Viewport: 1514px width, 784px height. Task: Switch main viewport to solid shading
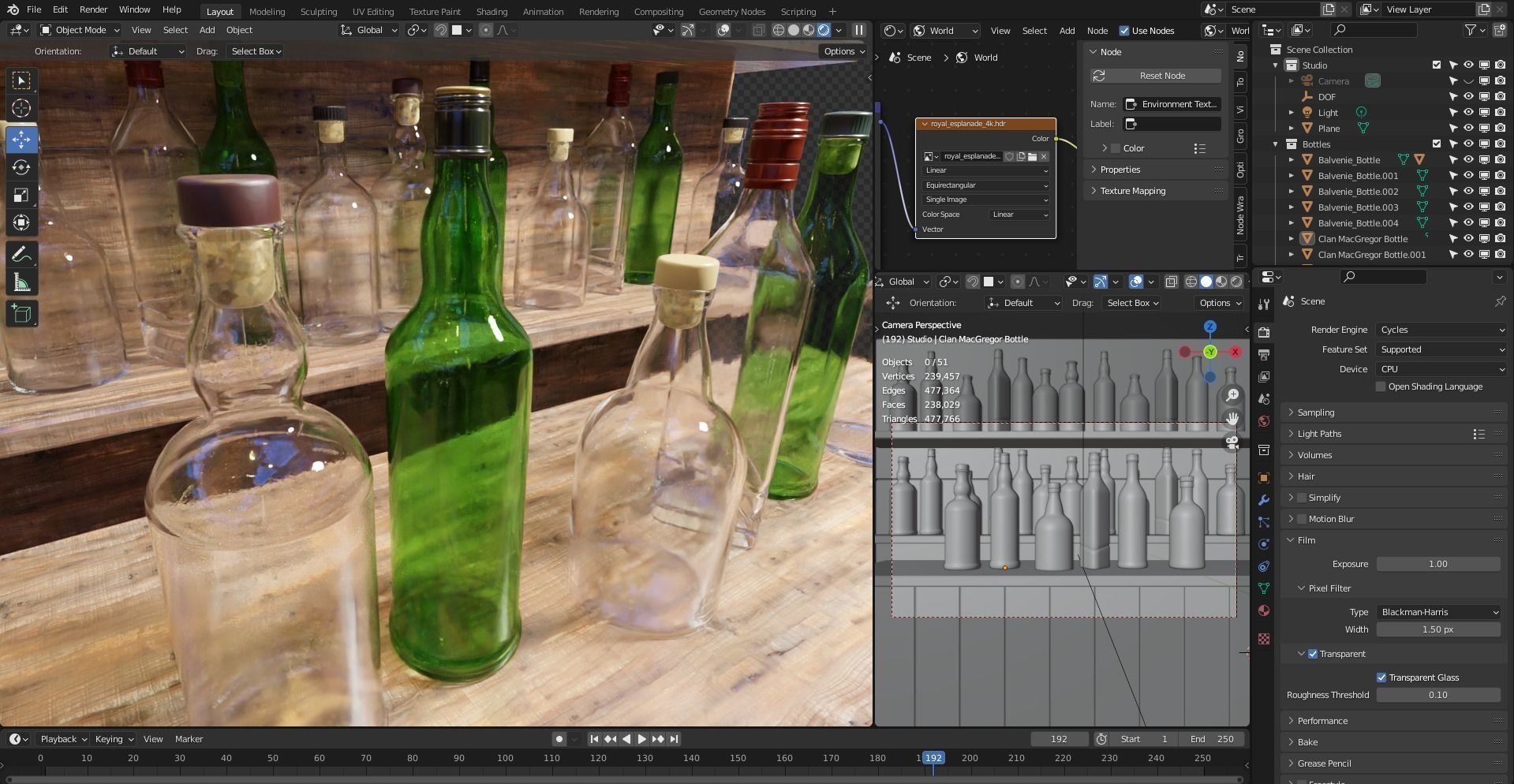pyautogui.click(x=794, y=30)
